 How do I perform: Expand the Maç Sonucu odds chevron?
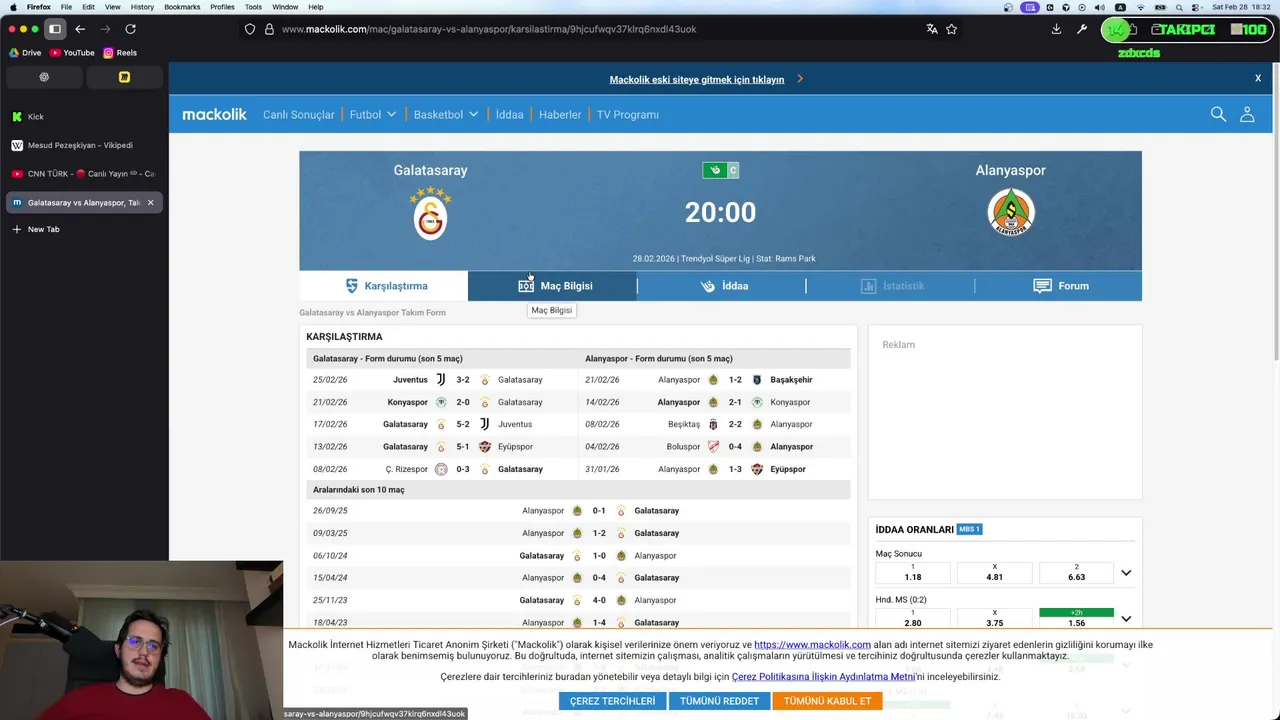tap(1126, 573)
